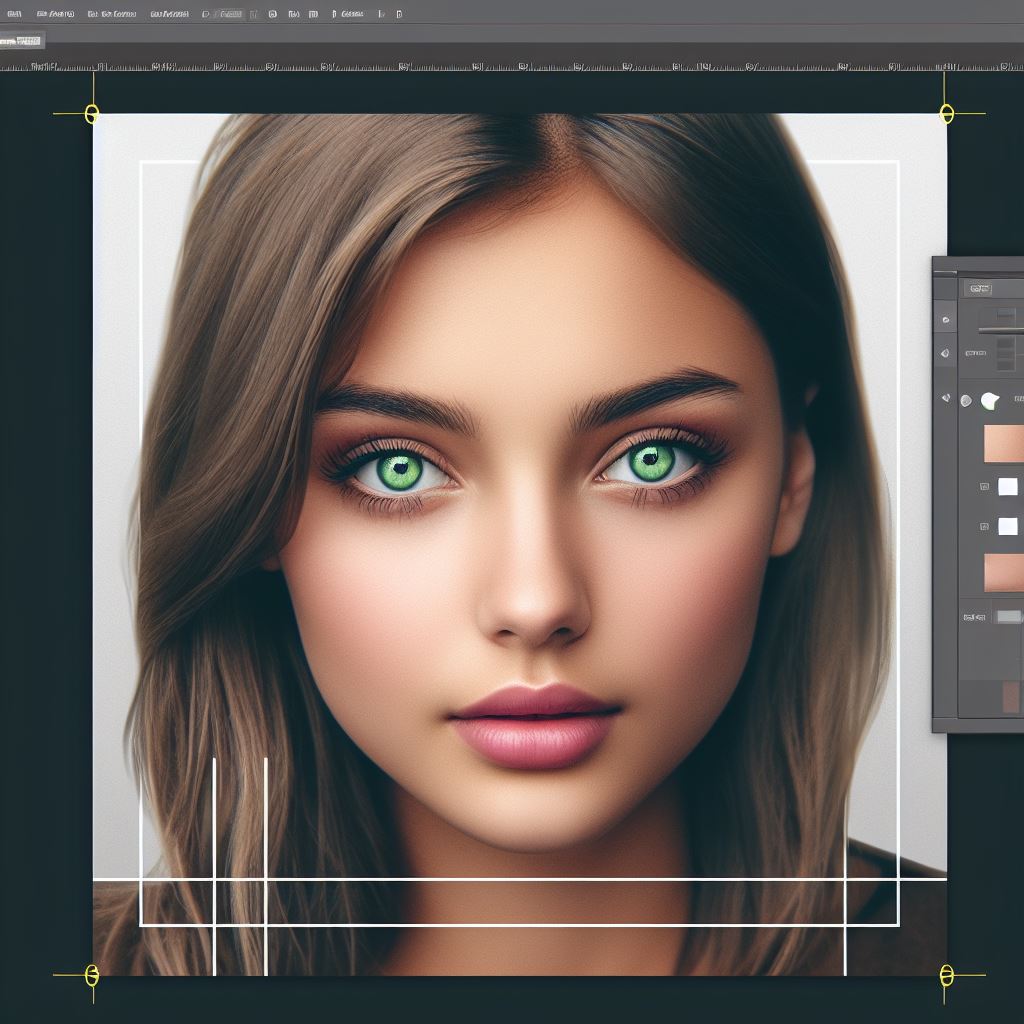The width and height of the screenshot is (1024, 1024).
Task: Open the gray dropdown near the panel bottom
Action: (1008, 617)
